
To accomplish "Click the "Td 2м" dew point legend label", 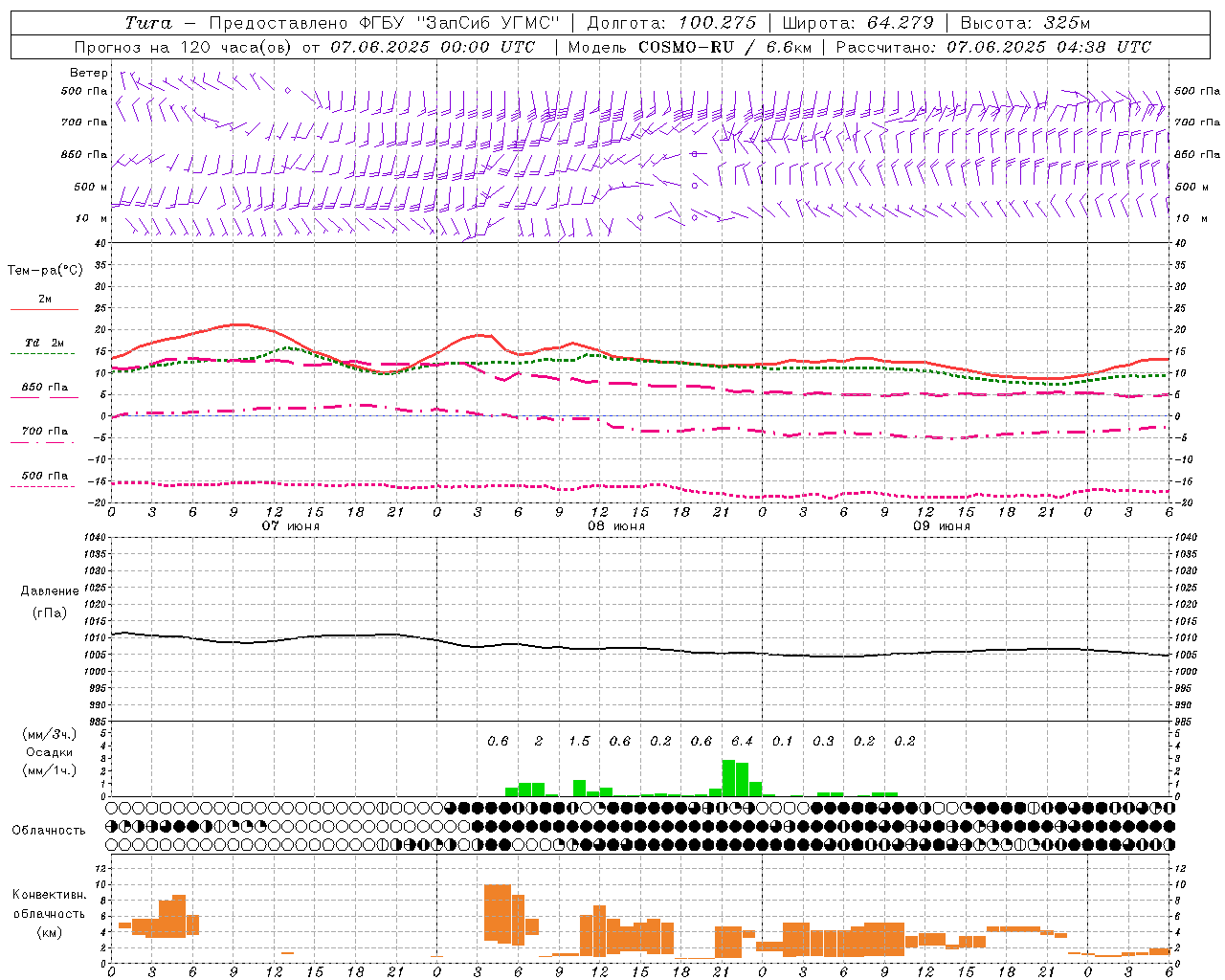I will pyautogui.click(x=45, y=343).
